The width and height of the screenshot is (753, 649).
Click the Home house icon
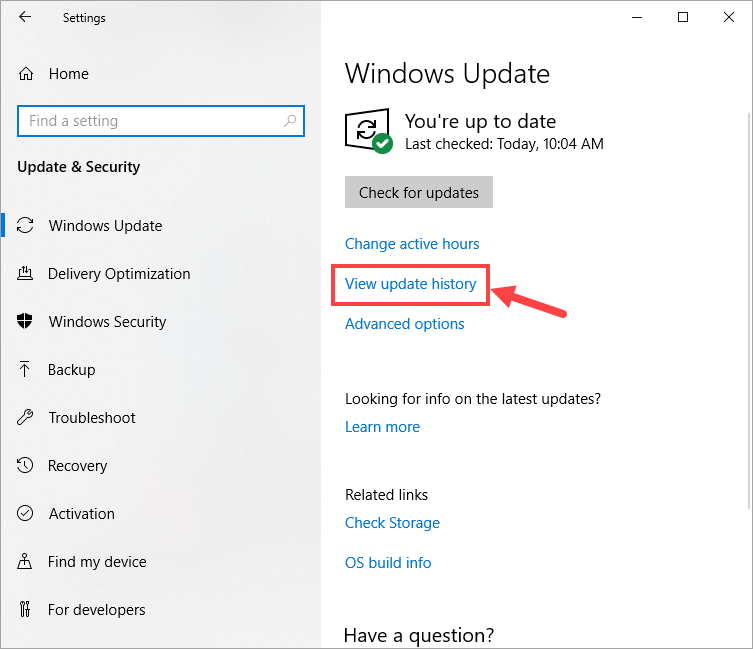coord(25,73)
